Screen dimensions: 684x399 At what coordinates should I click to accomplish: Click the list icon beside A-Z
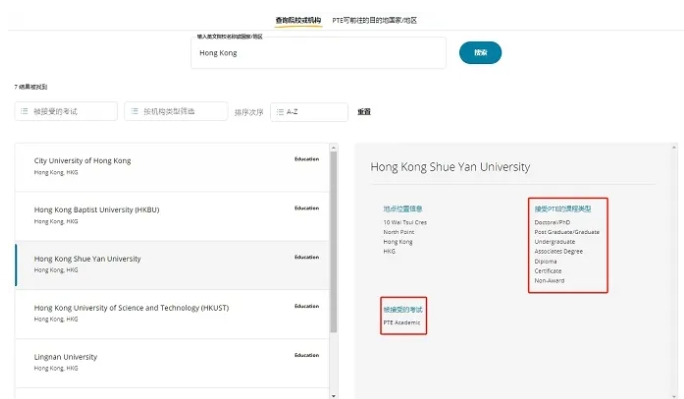point(280,112)
